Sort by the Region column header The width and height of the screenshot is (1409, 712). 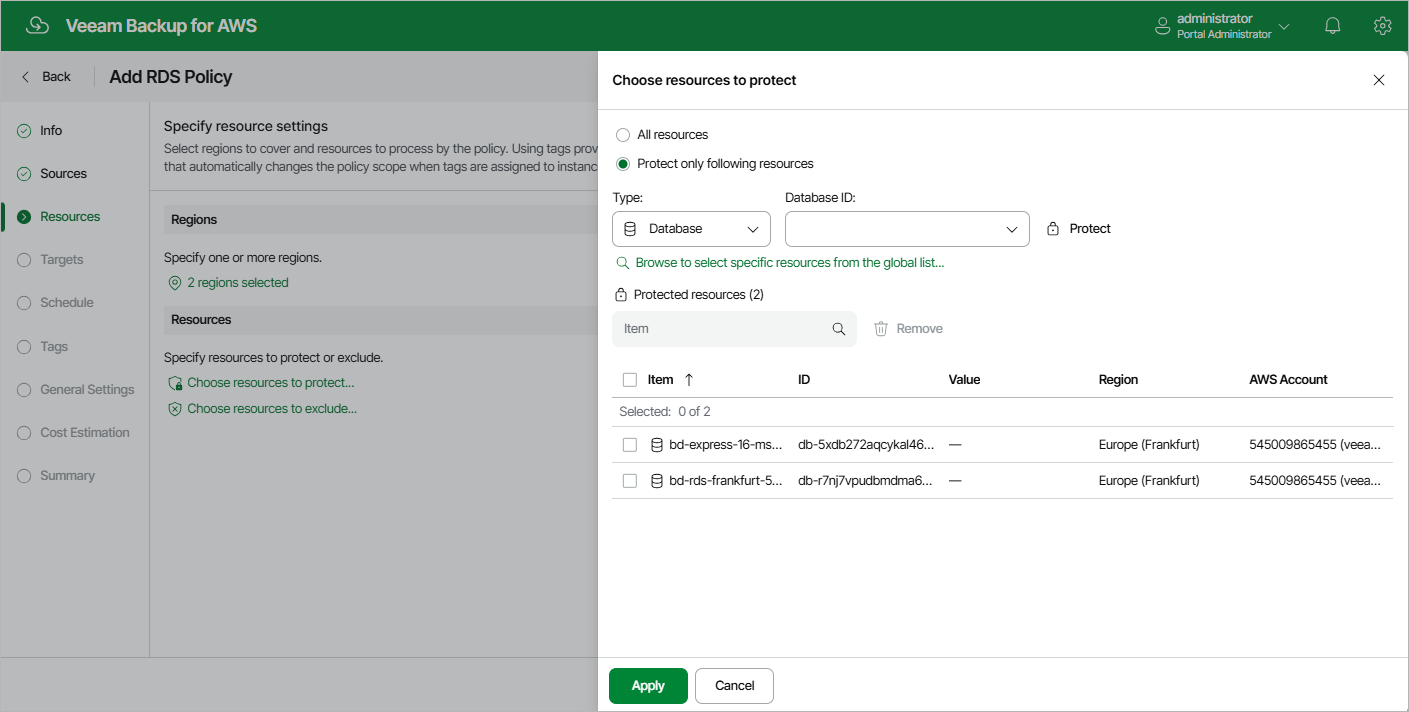[1118, 380]
